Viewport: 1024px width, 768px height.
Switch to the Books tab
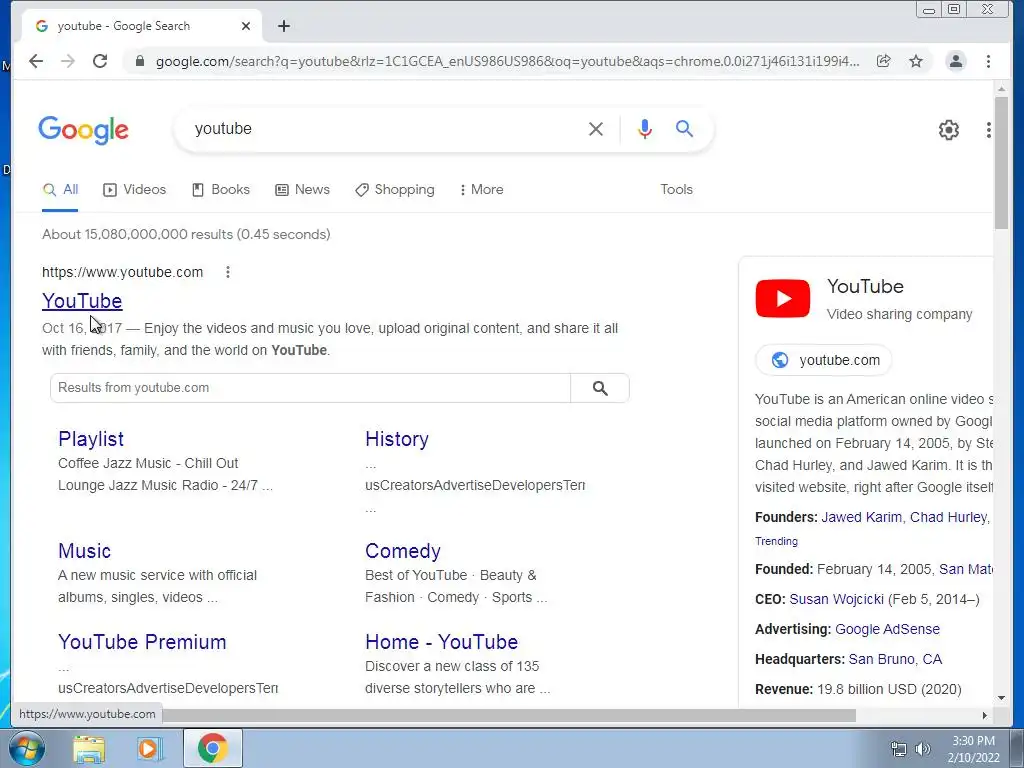(221, 189)
